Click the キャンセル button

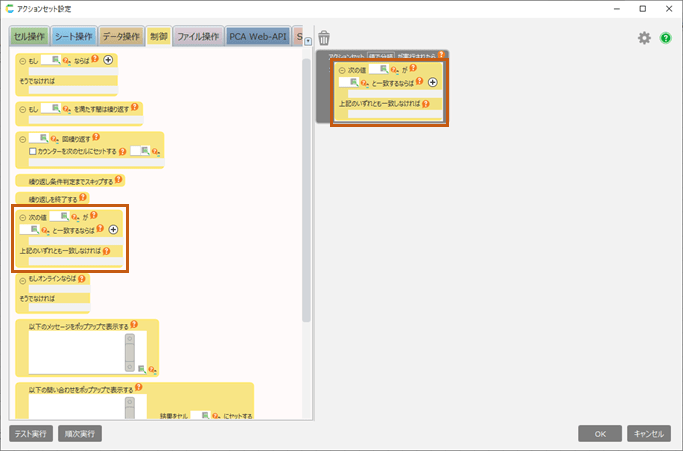(x=649, y=434)
